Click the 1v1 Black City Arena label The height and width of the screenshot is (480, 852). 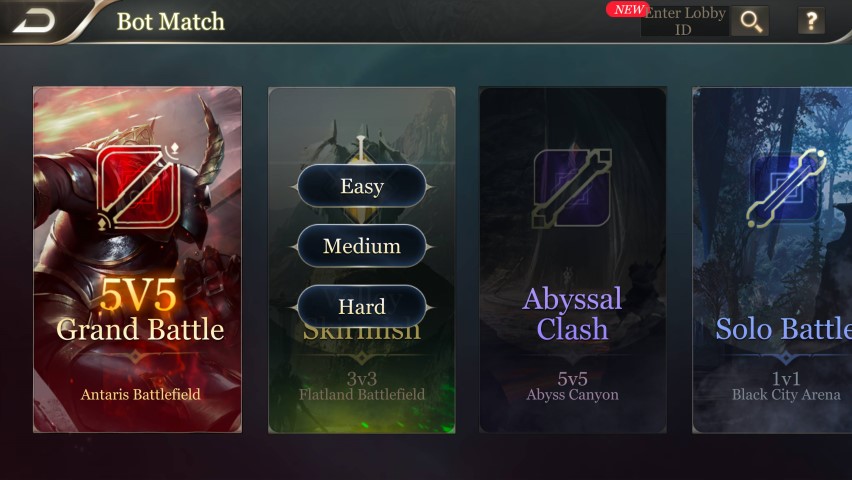[x=786, y=387]
